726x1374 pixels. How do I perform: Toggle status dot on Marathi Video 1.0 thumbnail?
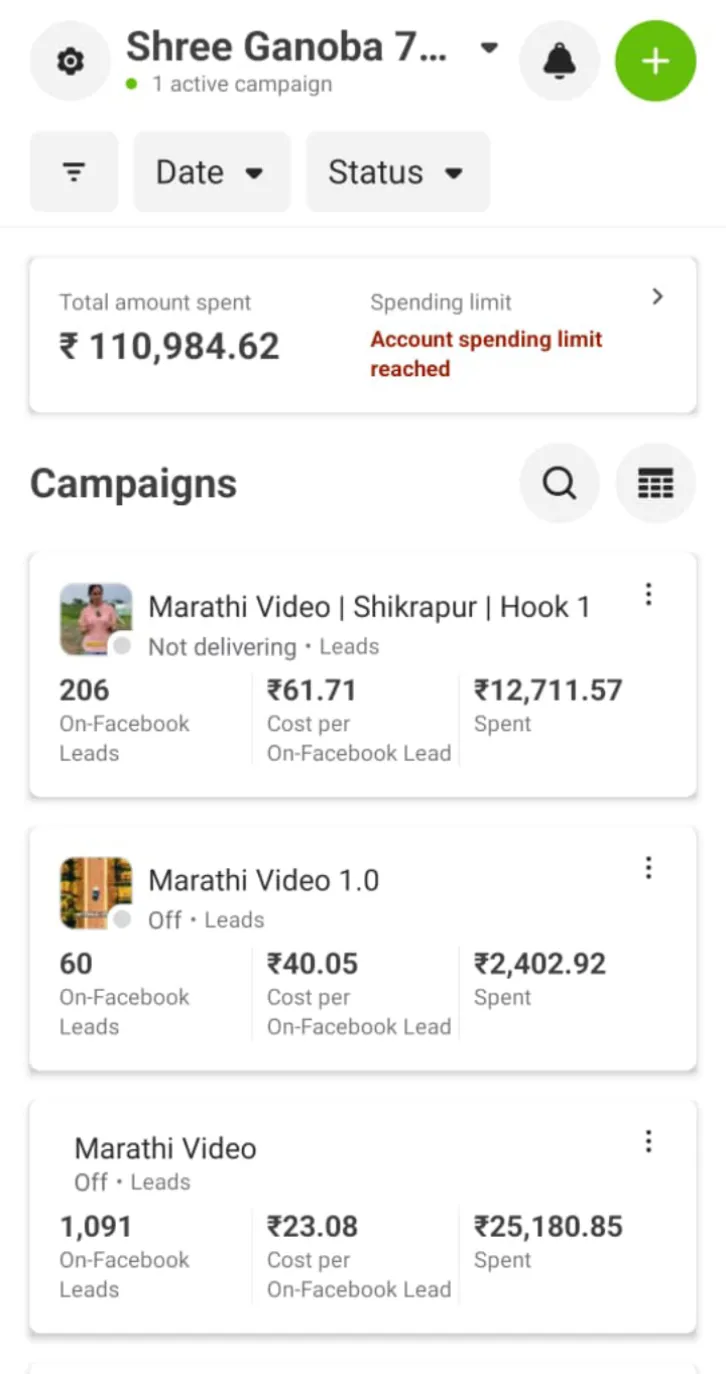pyautogui.click(x=122, y=919)
